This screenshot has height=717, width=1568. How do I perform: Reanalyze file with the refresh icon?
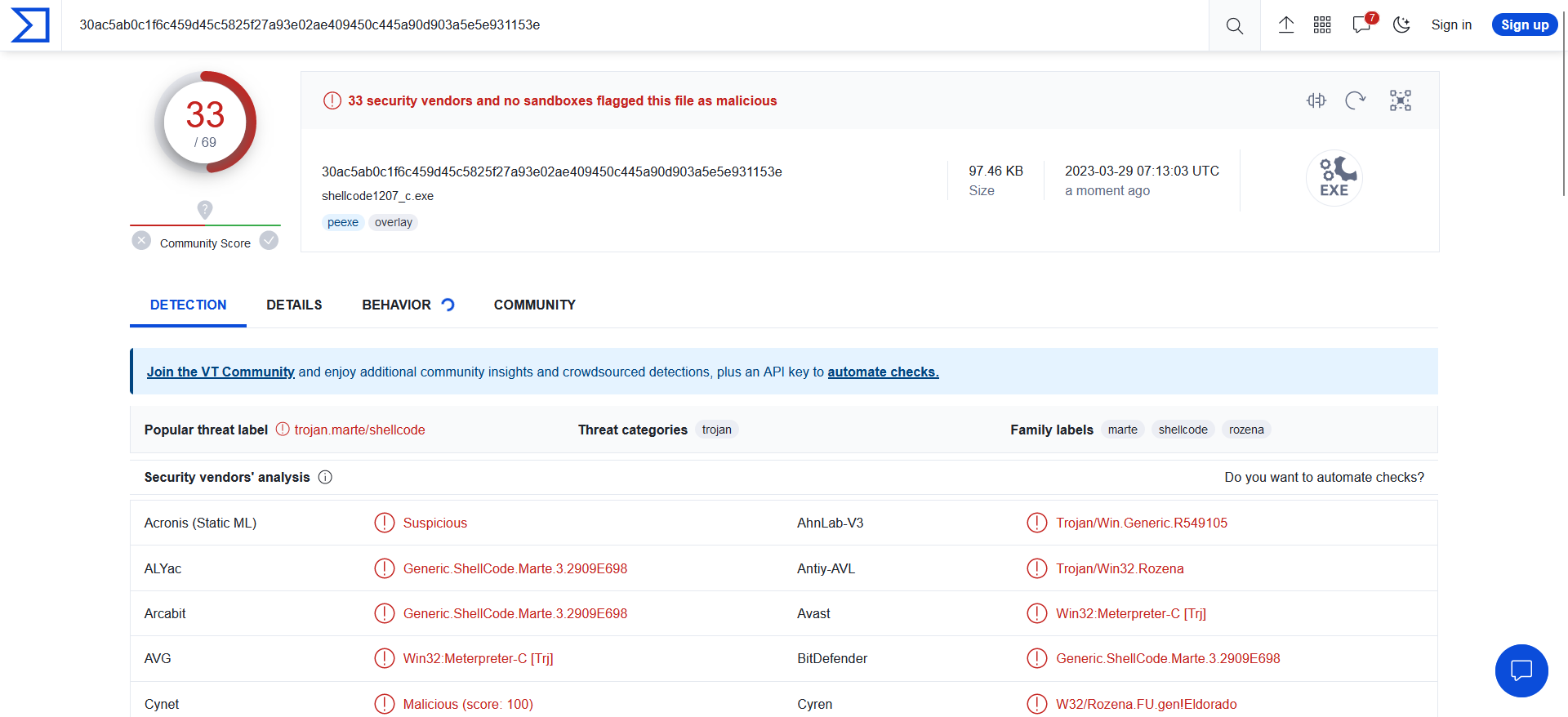pyautogui.click(x=1356, y=100)
